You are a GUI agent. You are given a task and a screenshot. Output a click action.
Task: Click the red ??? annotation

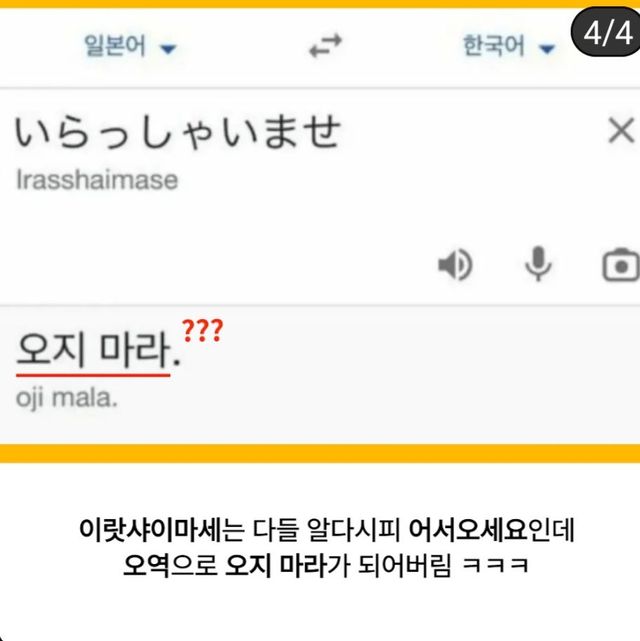[x=202, y=330]
